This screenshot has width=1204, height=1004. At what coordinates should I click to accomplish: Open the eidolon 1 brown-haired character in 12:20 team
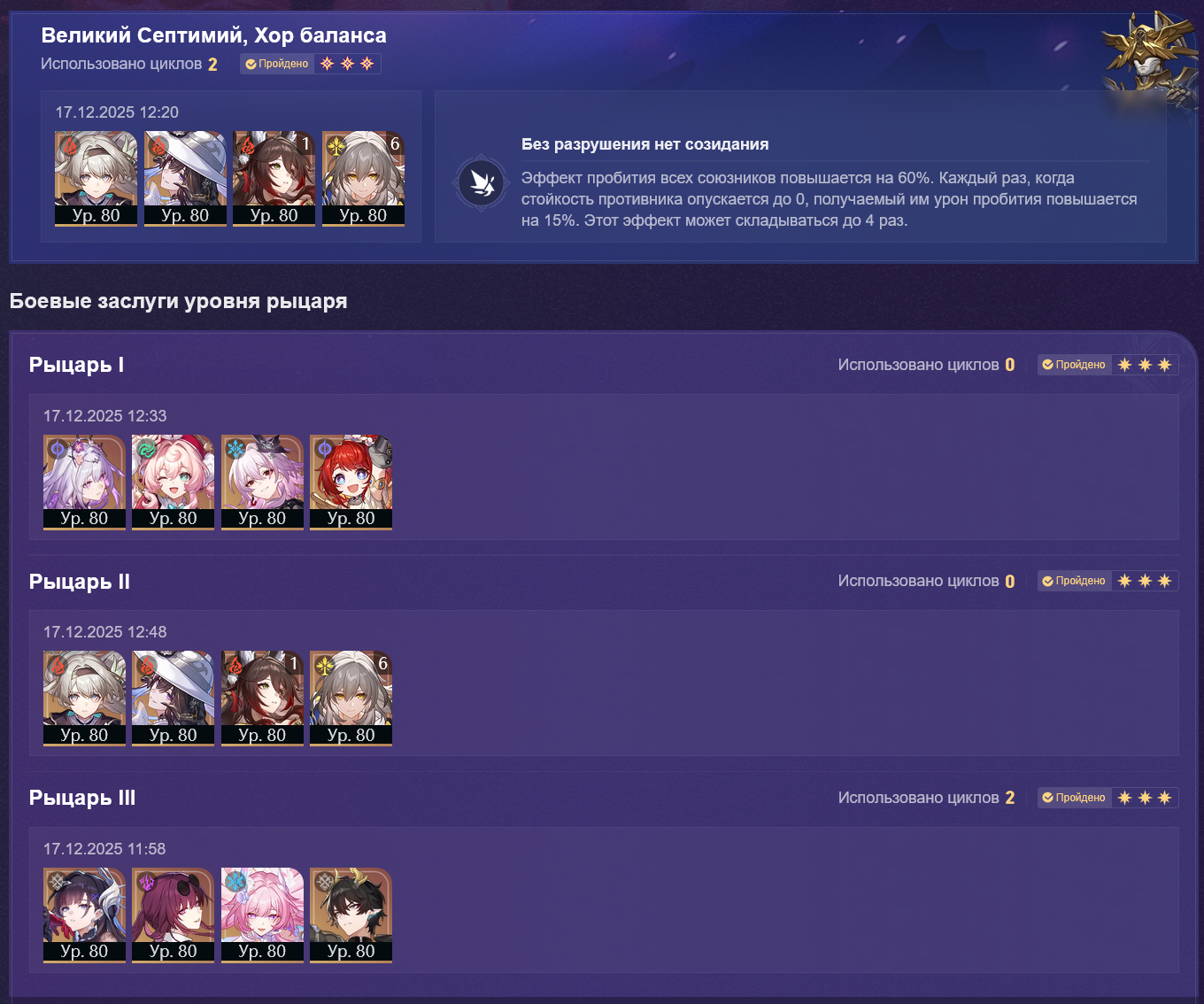point(274,179)
